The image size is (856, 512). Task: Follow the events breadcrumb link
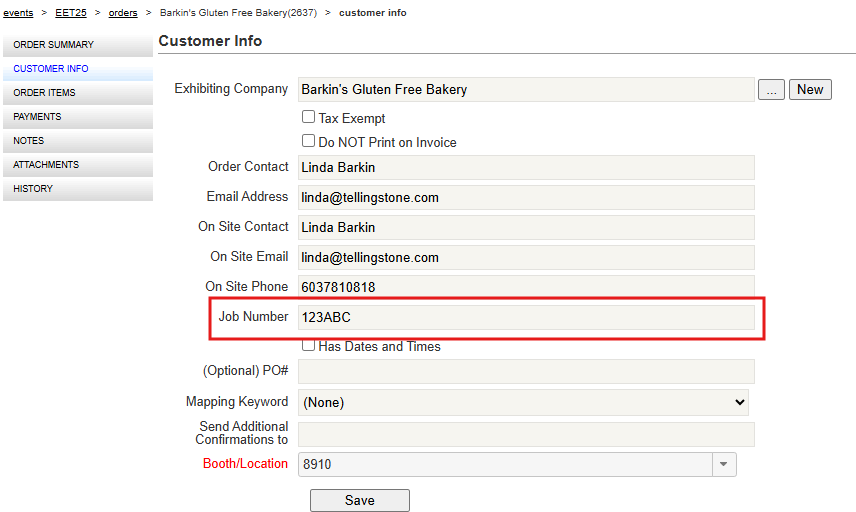(x=18, y=13)
